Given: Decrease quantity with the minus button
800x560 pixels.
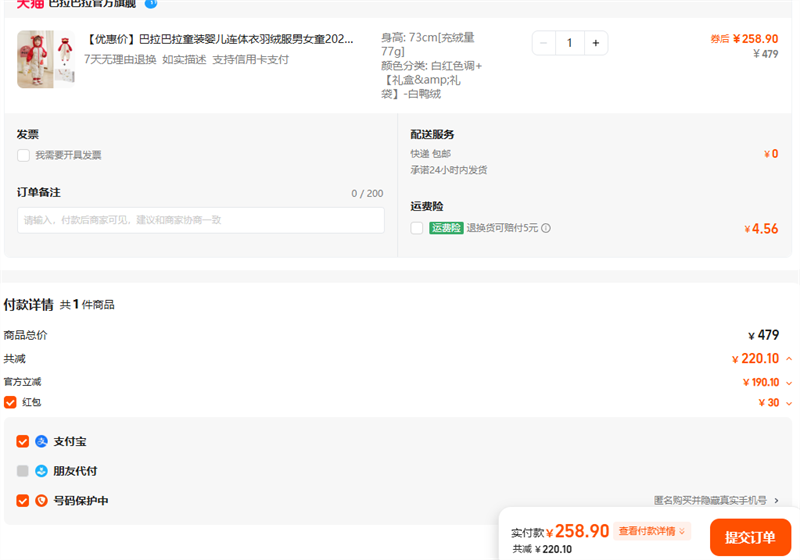Looking at the screenshot, I should coord(544,43).
